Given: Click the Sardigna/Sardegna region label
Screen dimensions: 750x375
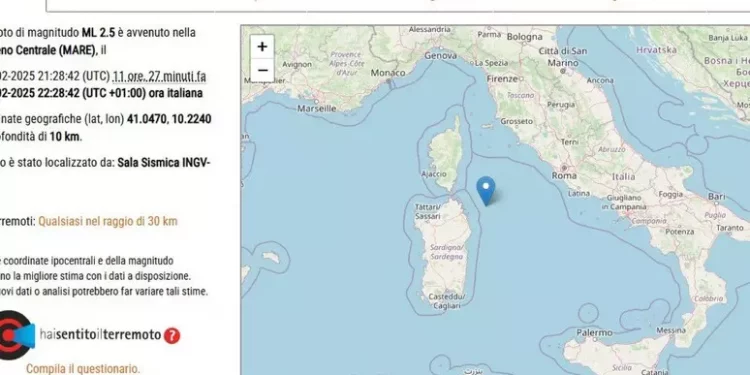Looking at the screenshot, I should click(x=446, y=252).
